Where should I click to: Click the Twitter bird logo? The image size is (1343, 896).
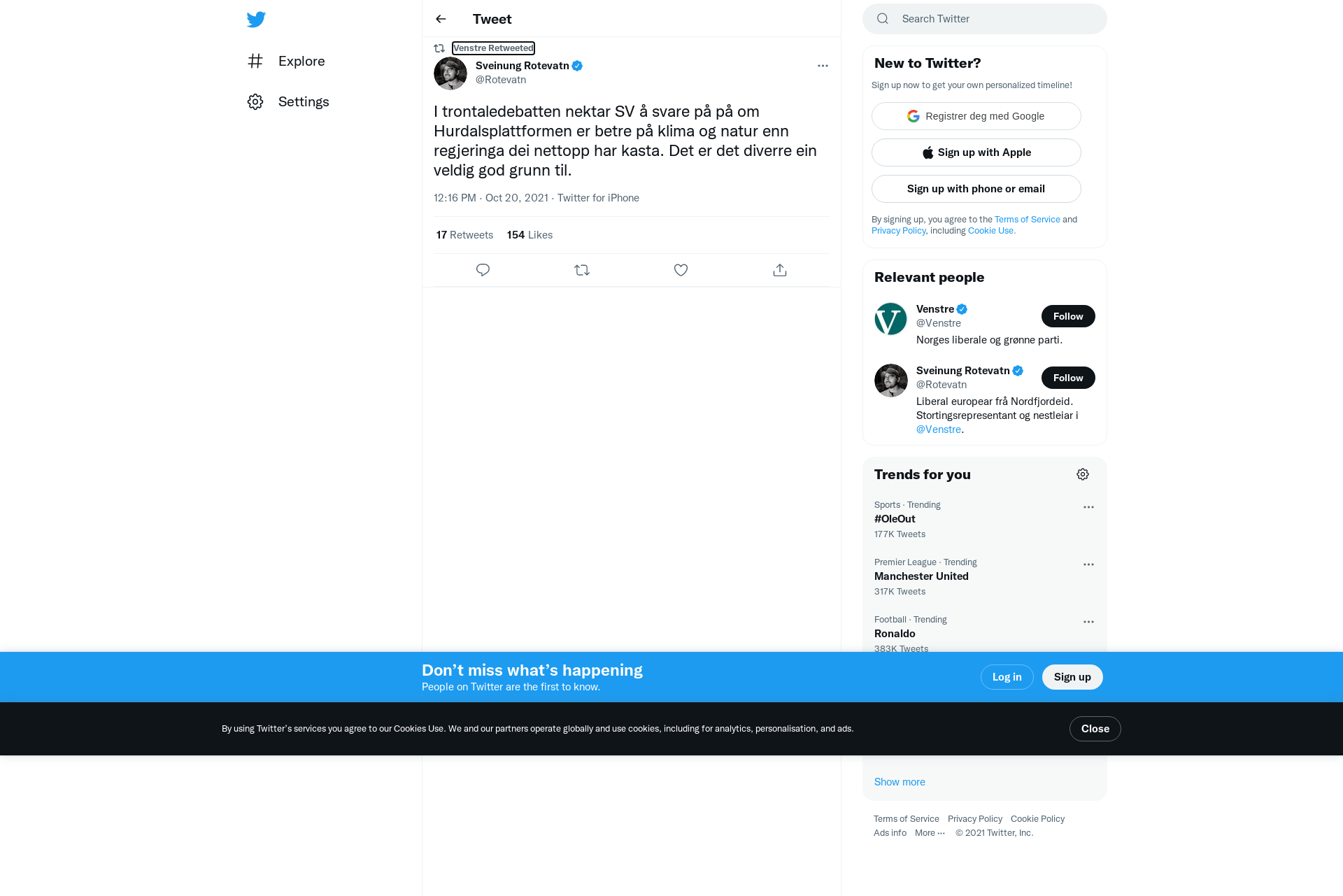pos(256,19)
